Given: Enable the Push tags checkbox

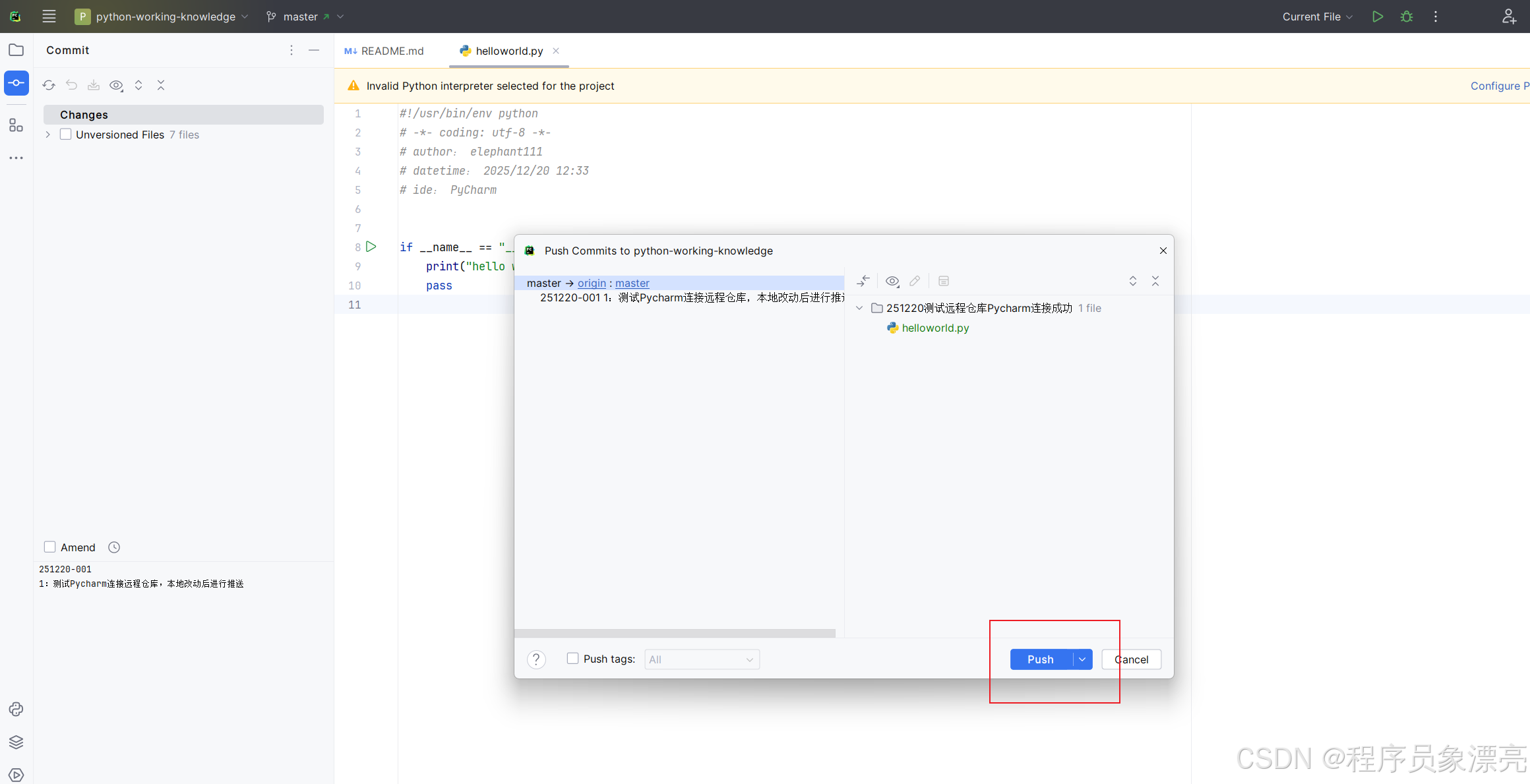Looking at the screenshot, I should coord(572,659).
